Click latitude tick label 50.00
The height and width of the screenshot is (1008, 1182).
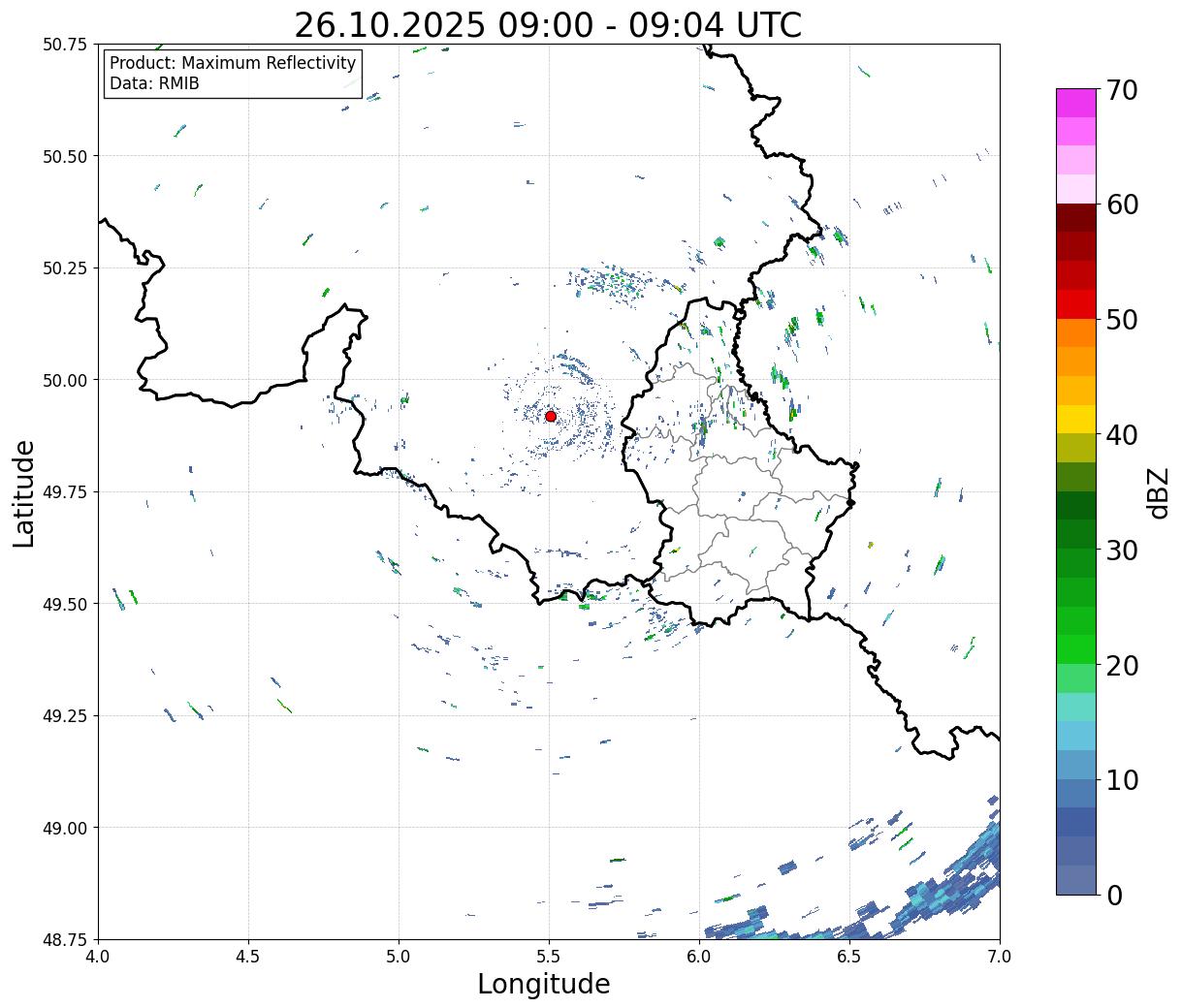click(64, 380)
